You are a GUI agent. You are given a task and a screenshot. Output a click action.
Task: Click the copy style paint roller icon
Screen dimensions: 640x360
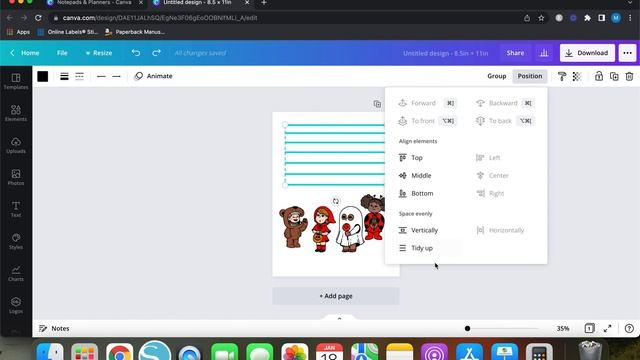(562, 76)
